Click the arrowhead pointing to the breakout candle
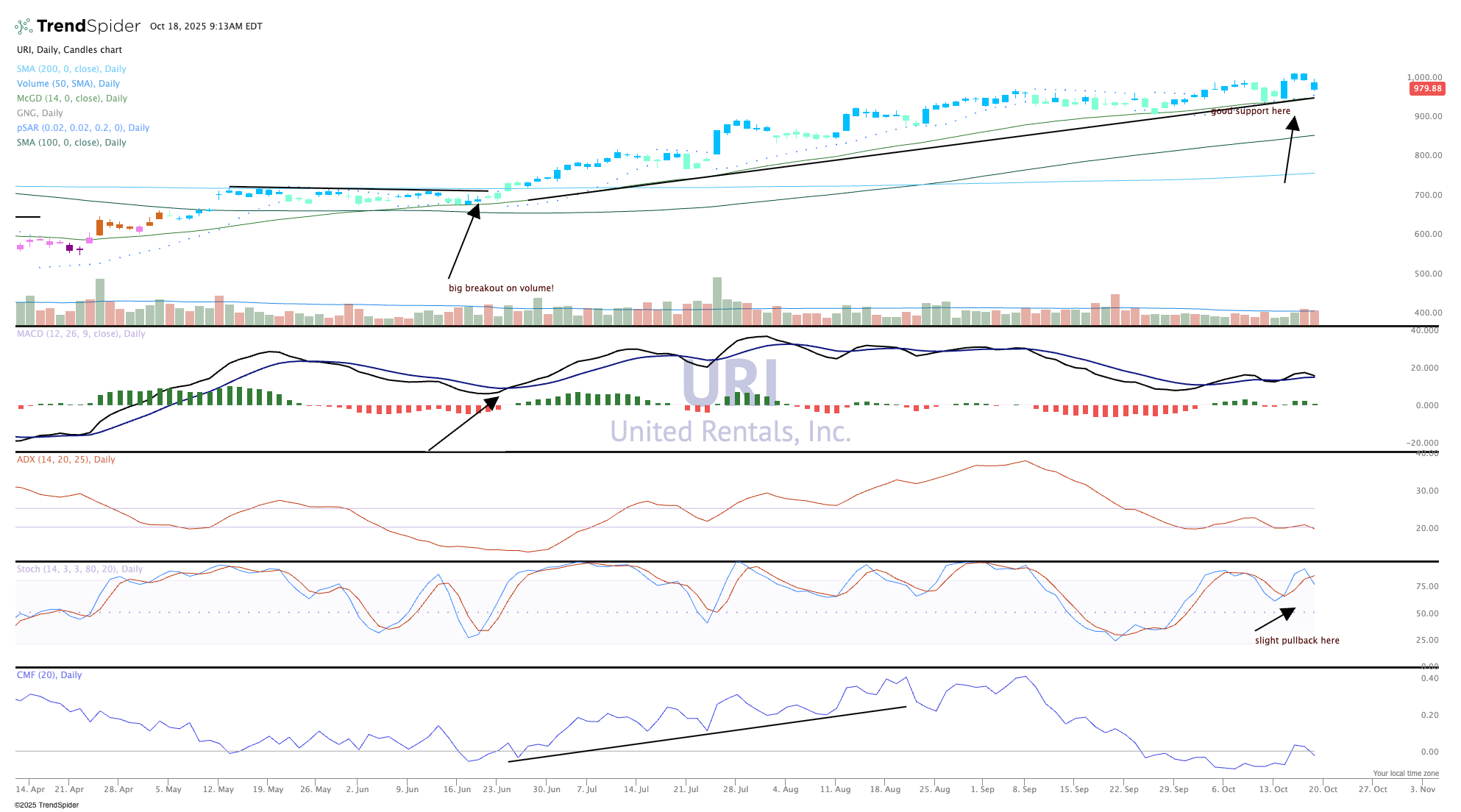This screenshot has width=1461, height=812. tap(474, 211)
